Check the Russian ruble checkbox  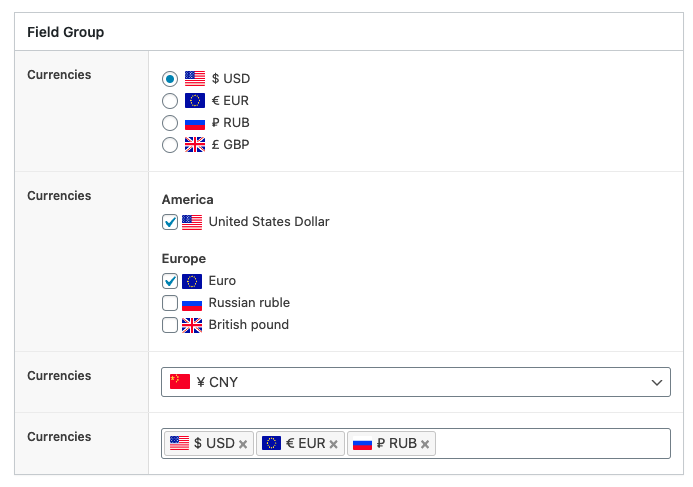(x=170, y=303)
